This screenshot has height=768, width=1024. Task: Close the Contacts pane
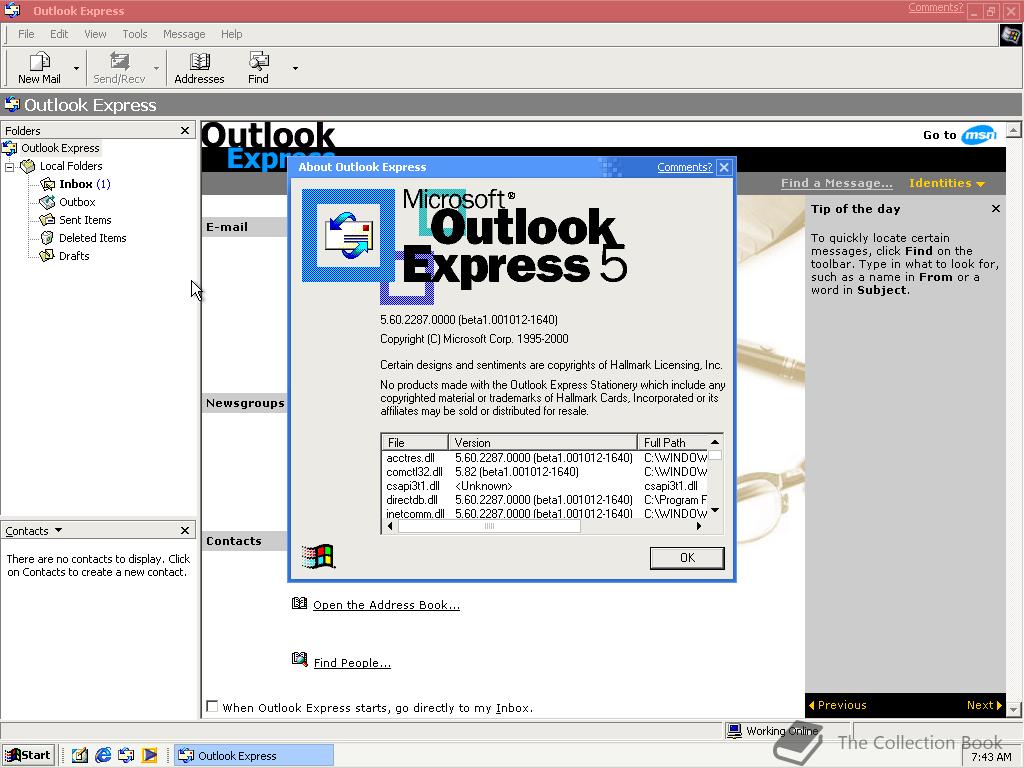tap(185, 530)
